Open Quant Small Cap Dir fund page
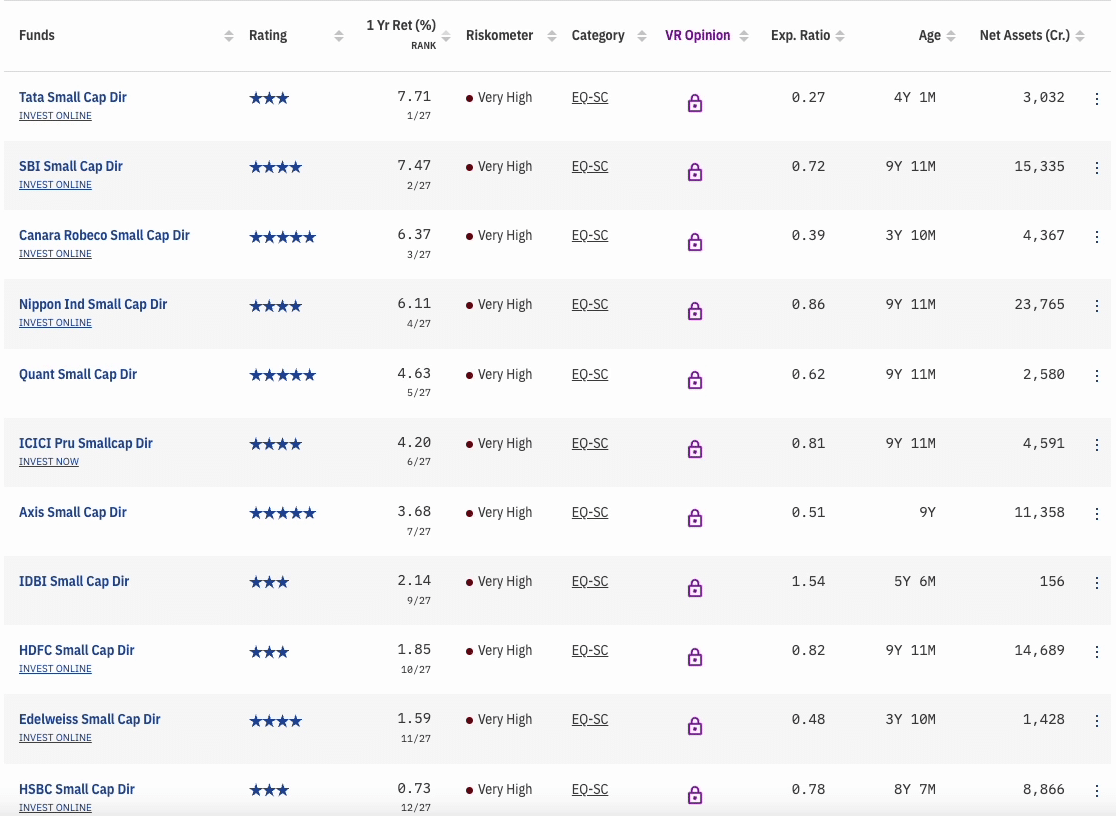This screenshot has height=816, width=1116. tap(78, 375)
